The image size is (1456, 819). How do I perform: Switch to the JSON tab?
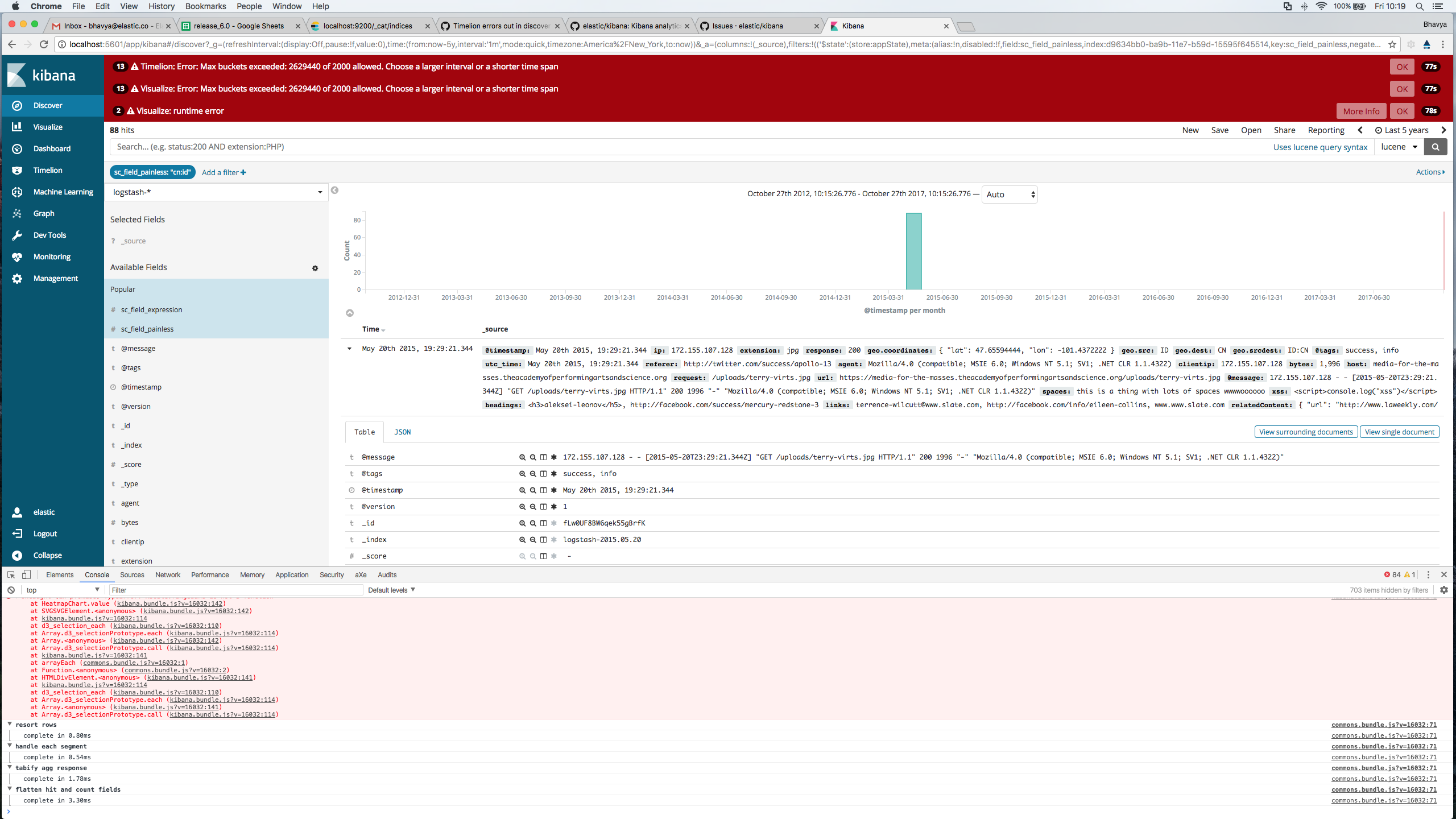tap(402, 432)
